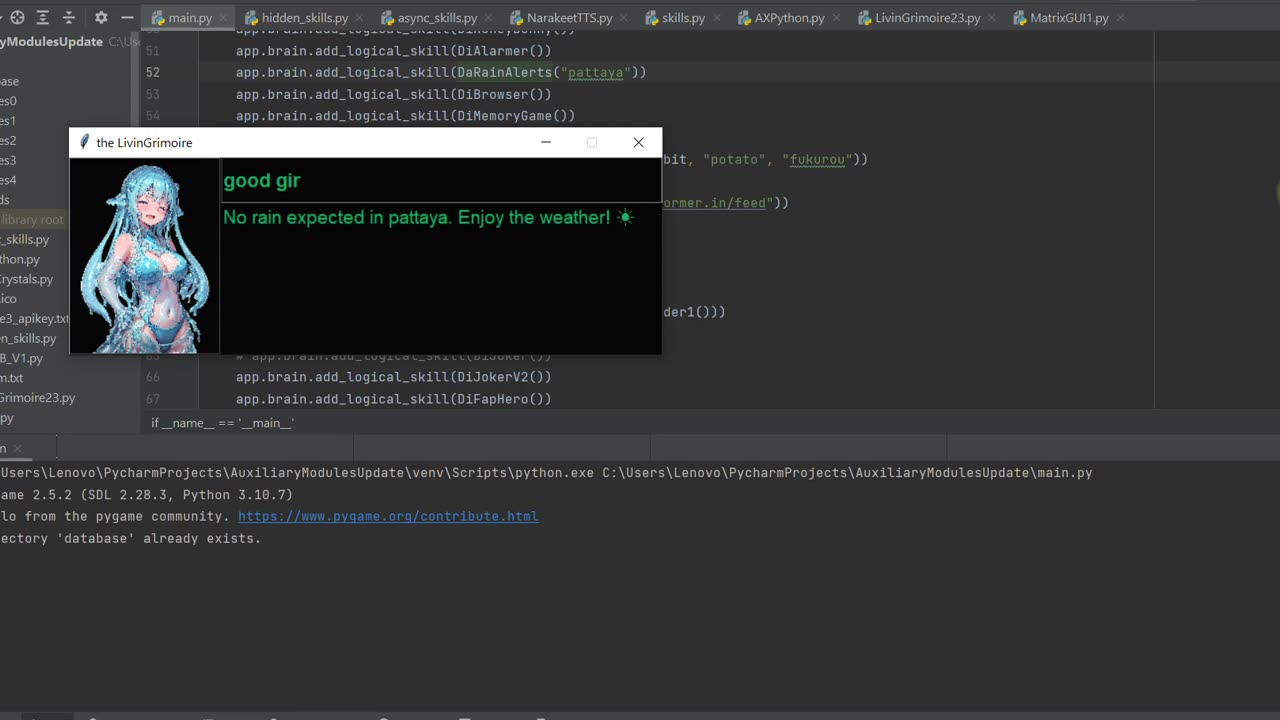Click the python file icon on LivinGrimoire23.py tab
The width and height of the screenshot is (1280, 720).
(865, 18)
